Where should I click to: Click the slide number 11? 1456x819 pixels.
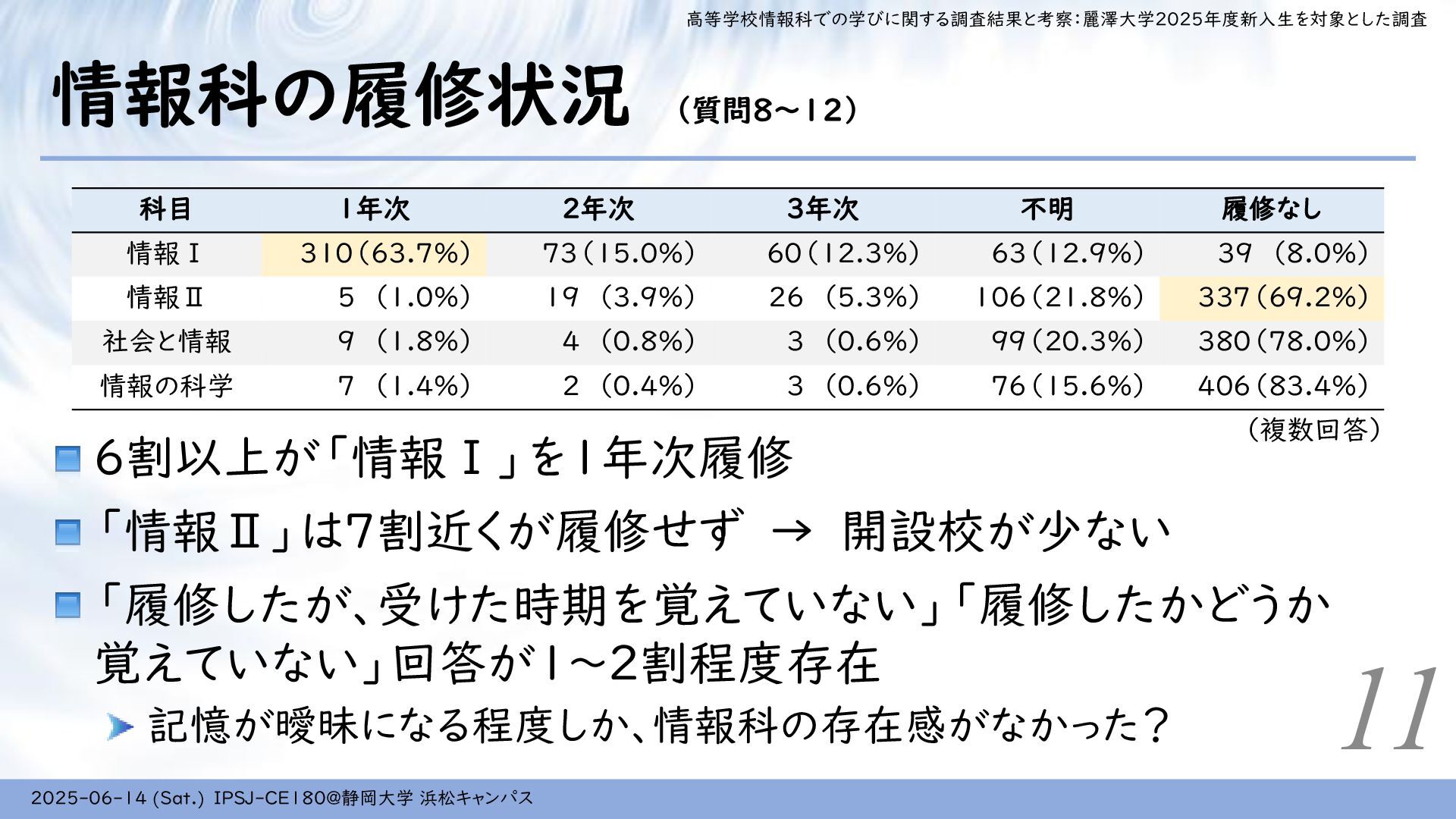[1391, 709]
